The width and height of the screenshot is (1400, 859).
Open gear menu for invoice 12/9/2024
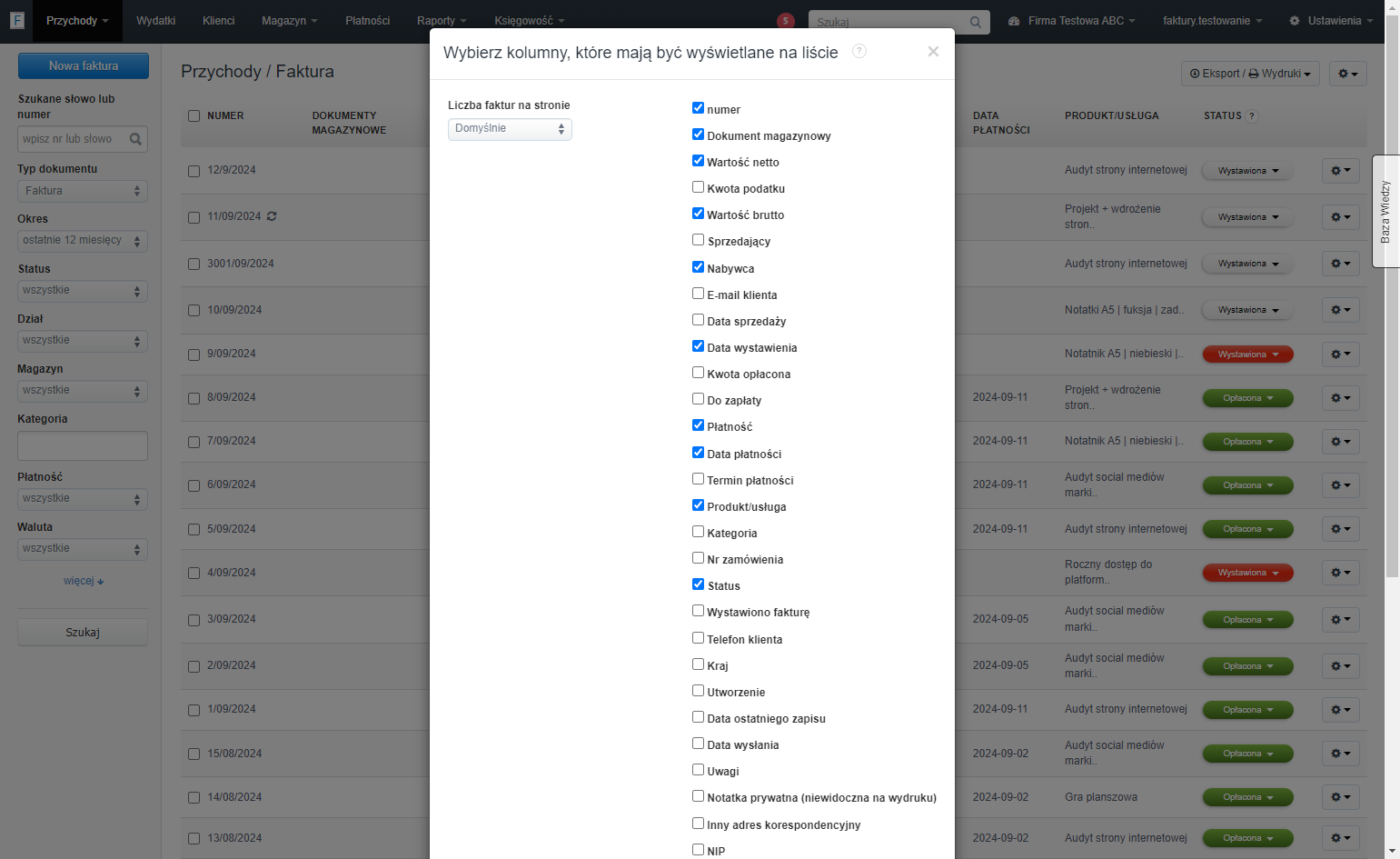click(x=1341, y=171)
